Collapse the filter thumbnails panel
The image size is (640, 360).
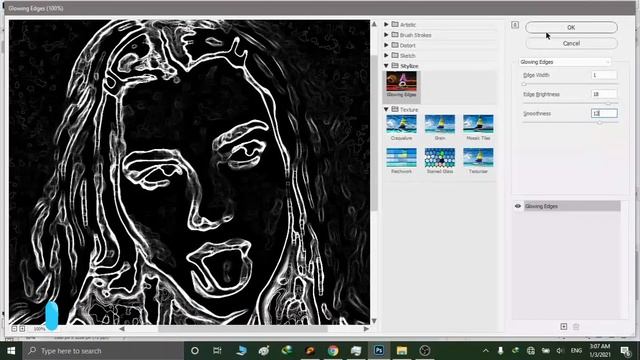click(x=515, y=25)
